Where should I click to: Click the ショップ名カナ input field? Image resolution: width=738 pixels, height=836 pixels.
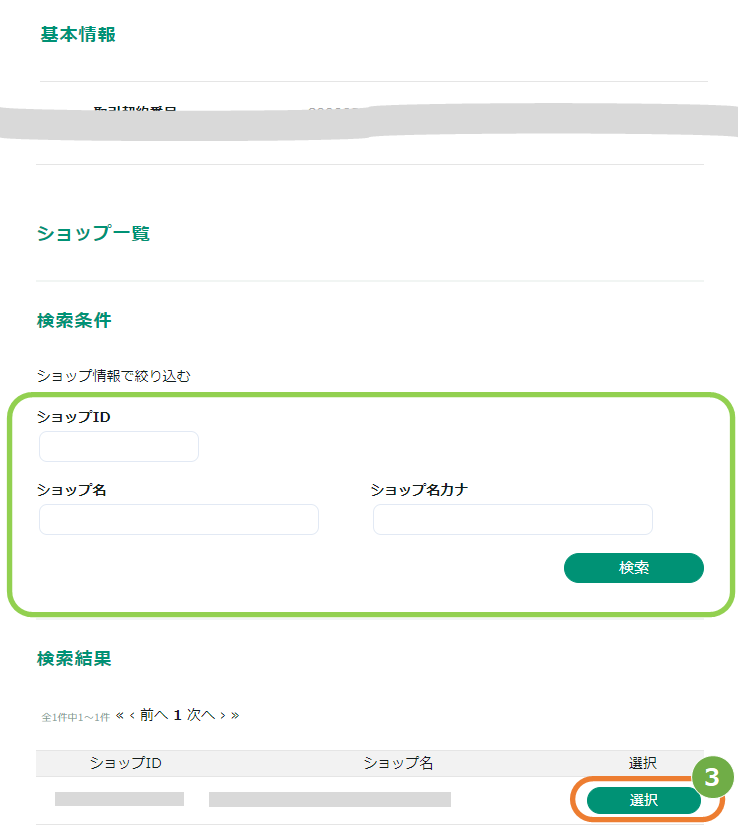point(512,519)
